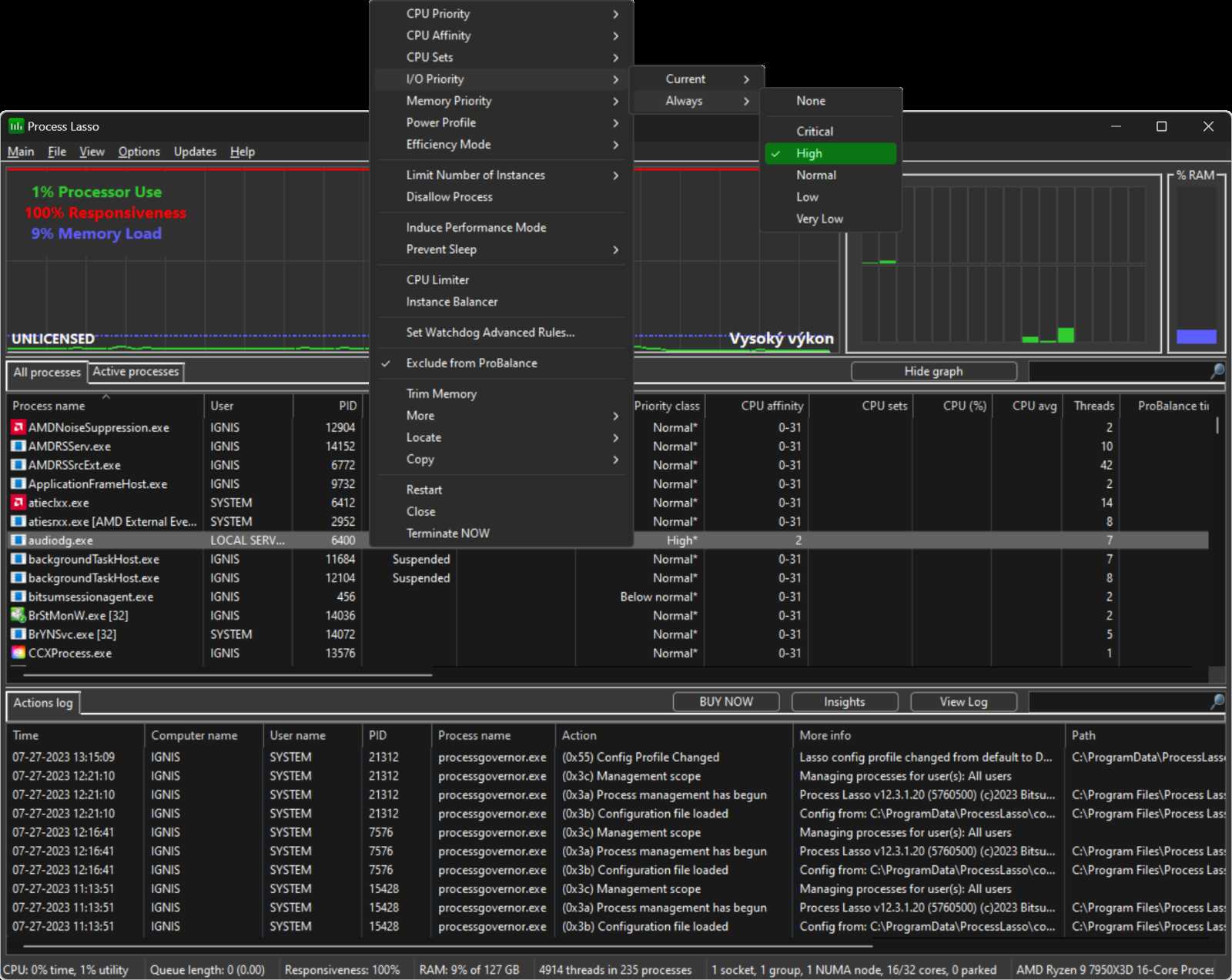
Task: Switch to Actions log tab
Action: click(43, 703)
